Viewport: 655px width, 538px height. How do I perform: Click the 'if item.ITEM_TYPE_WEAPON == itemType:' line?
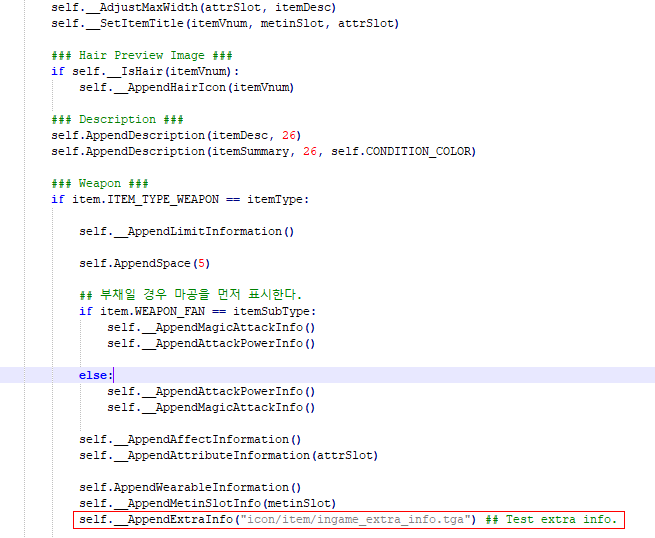[x=180, y=199]
